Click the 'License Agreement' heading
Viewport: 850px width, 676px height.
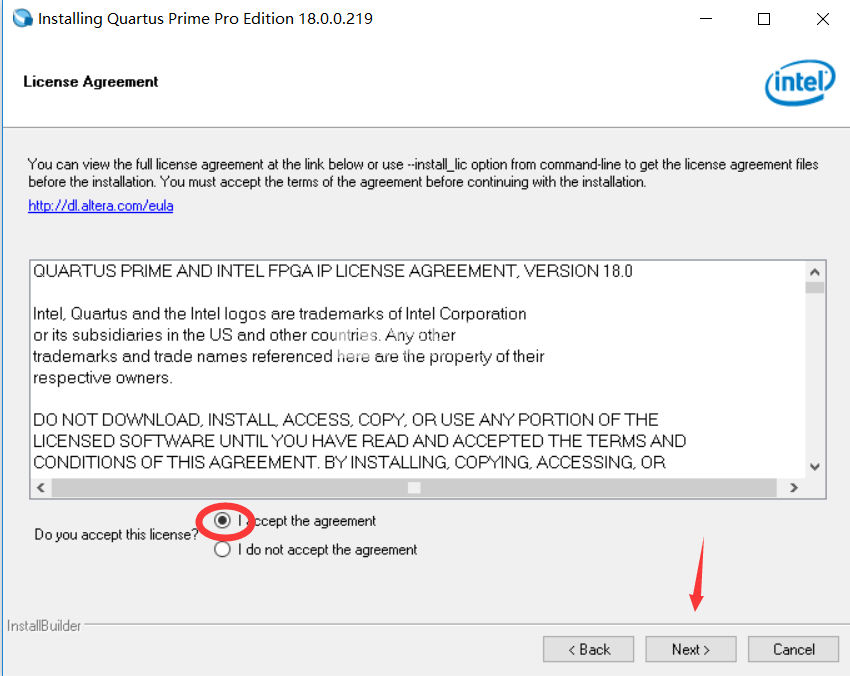click(91, 82)
